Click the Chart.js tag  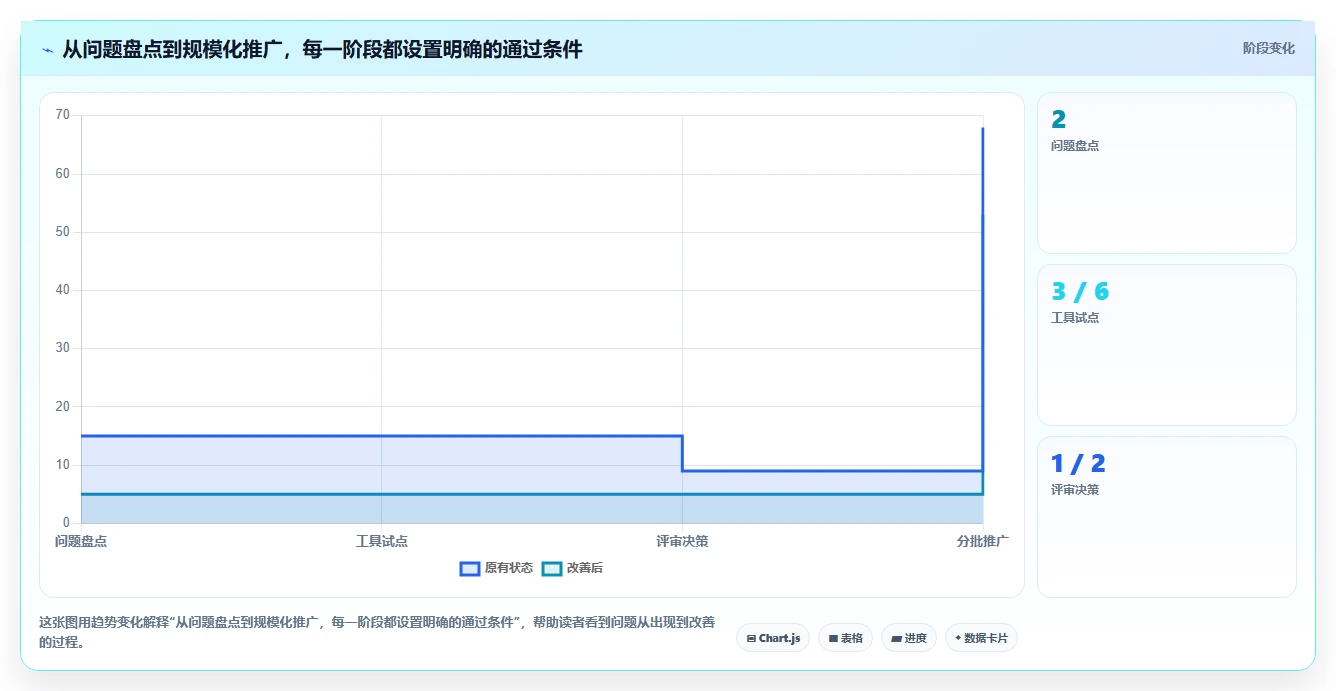tap(773, 638)
